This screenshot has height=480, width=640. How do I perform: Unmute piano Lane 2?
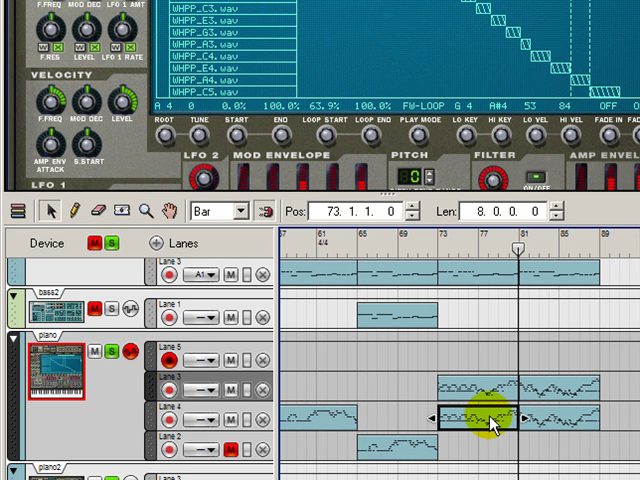point(231,450)
